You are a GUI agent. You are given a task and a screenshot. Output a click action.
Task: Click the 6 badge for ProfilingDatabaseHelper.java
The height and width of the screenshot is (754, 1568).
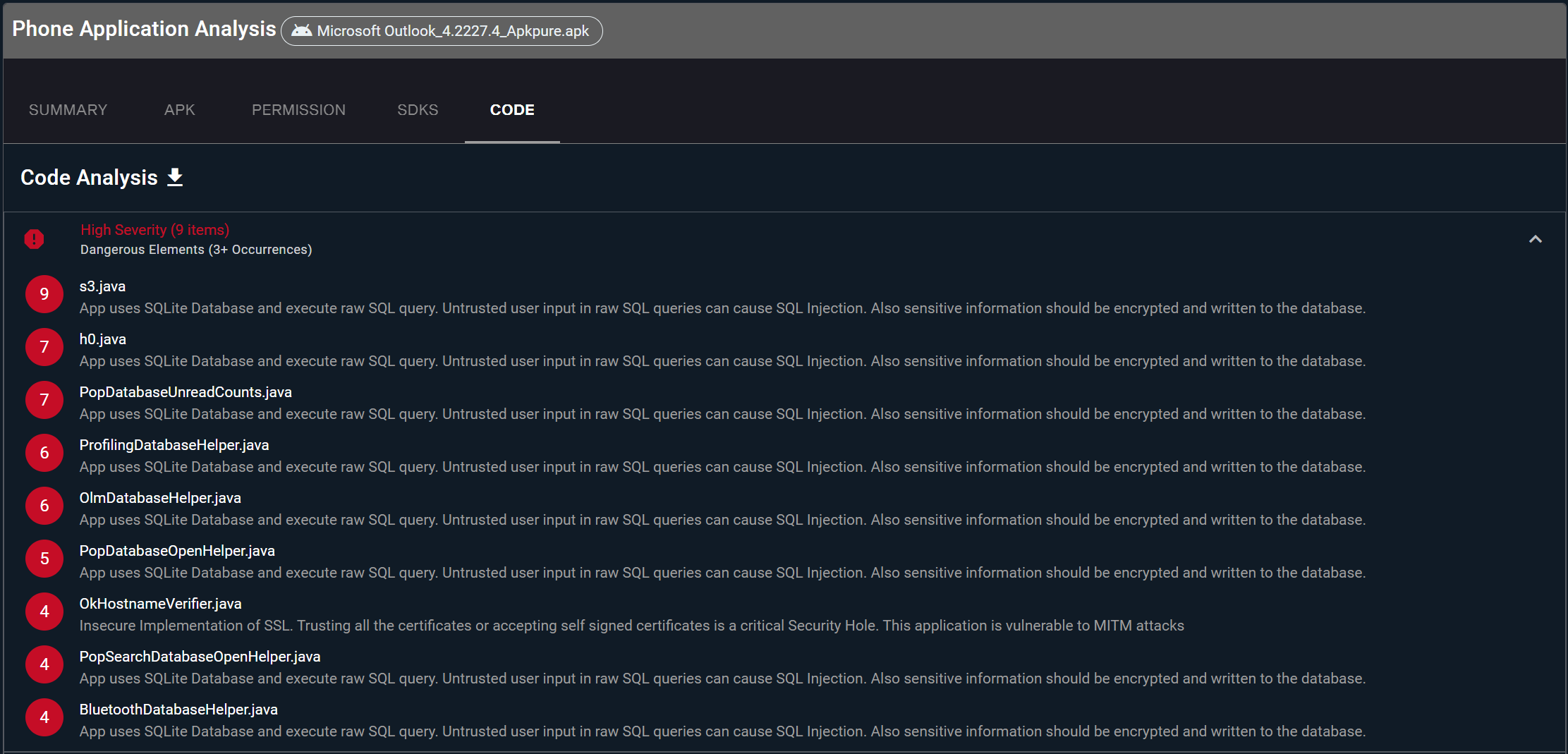click(x=44, y=453)
